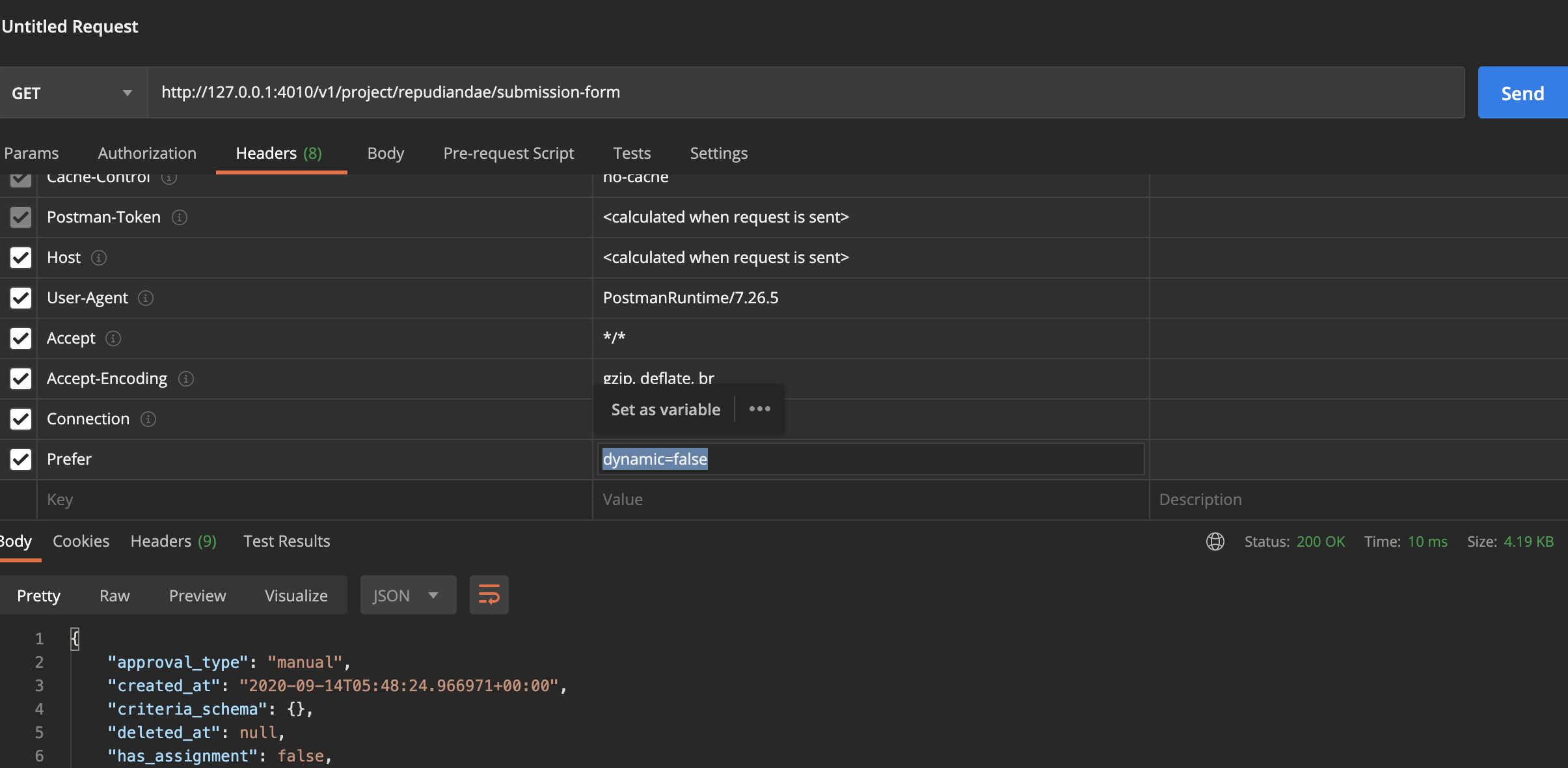Image resolution: width=1568 pixels, height=768 pixels.
Task: Open response in web browser via globe icon
Action: pos(1215,542)
